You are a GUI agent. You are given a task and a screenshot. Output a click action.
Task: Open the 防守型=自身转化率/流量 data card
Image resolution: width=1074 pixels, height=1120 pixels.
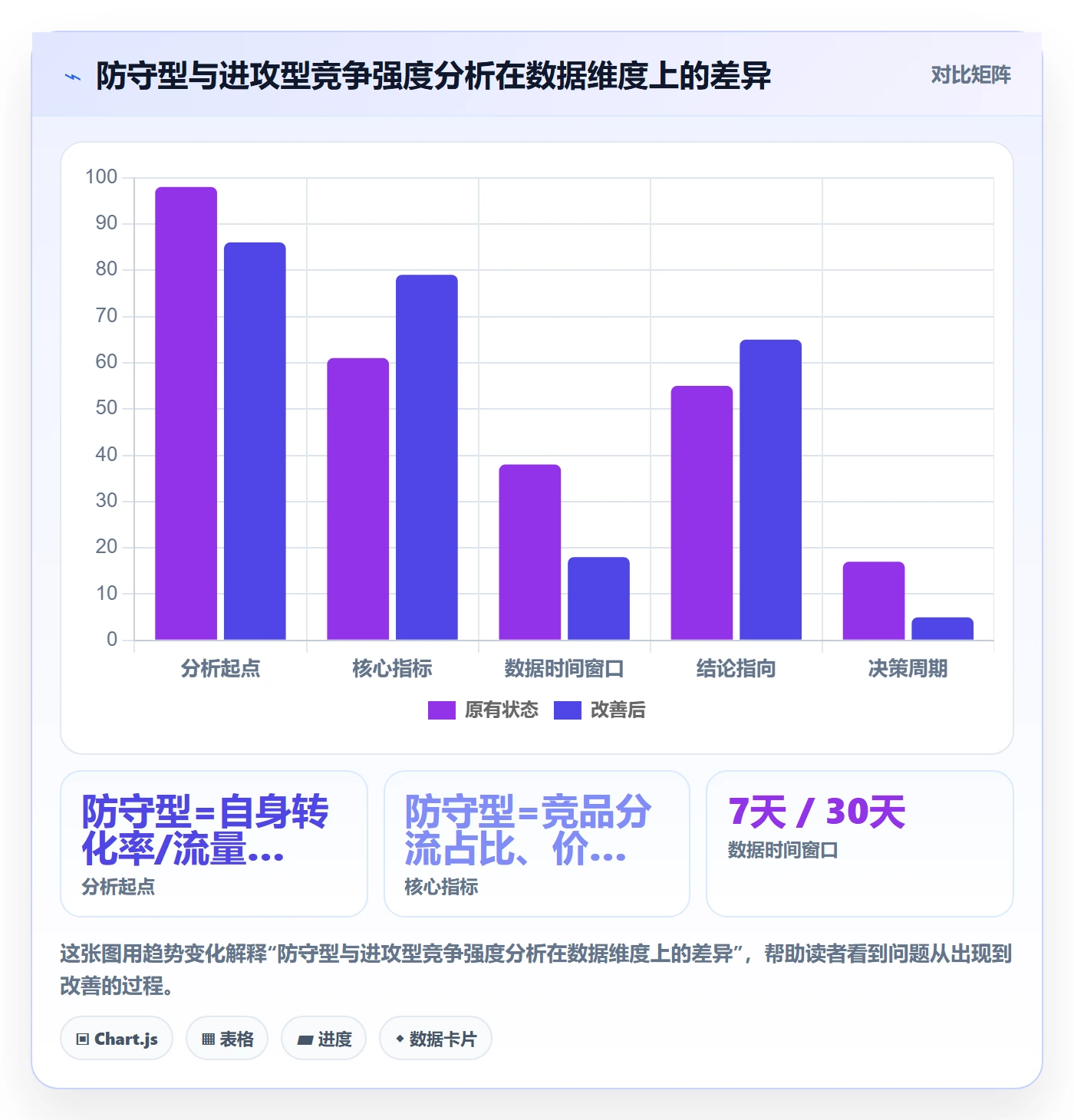point(214,844)
